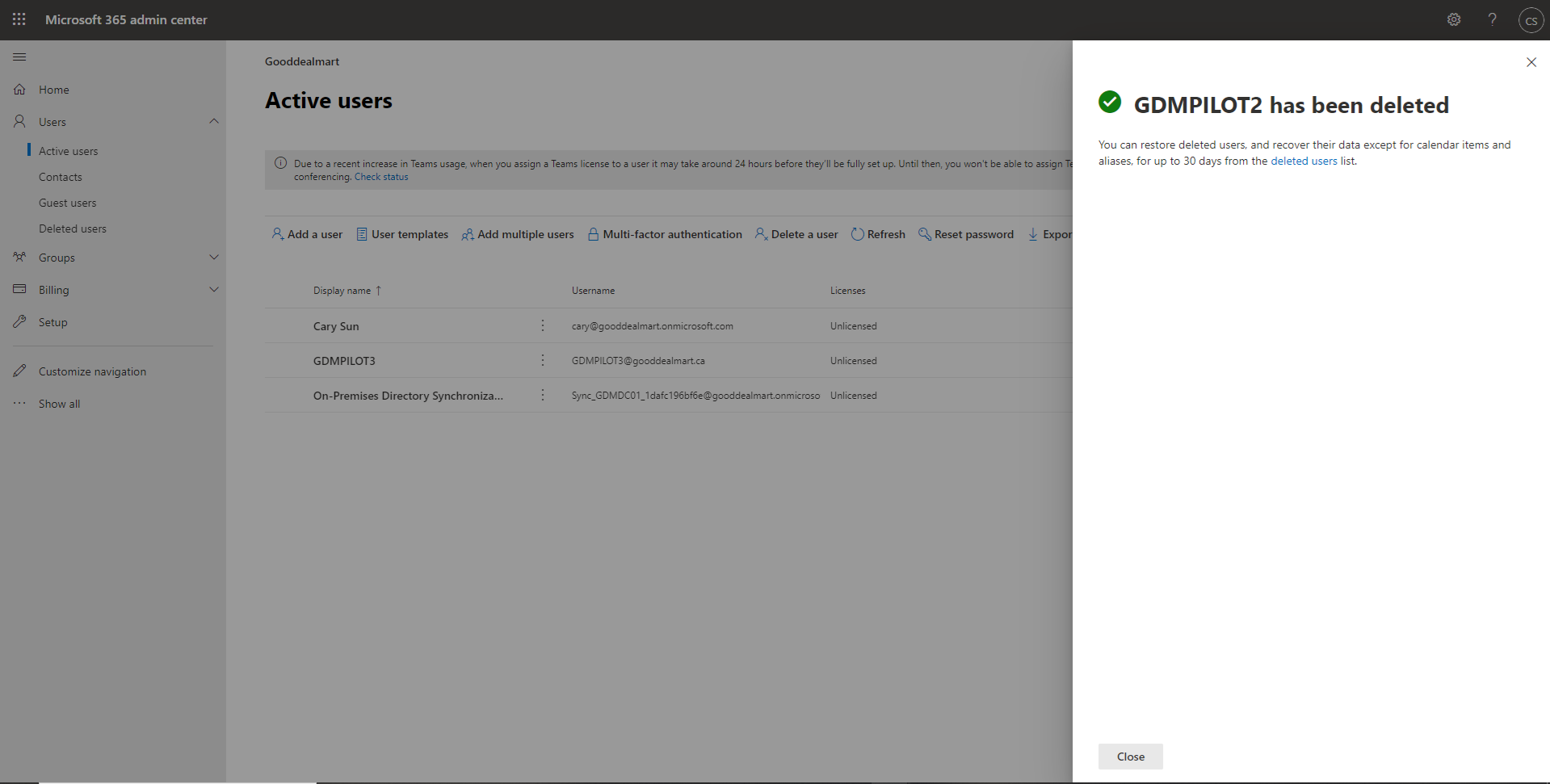
Task: Open Guest users in navigation
Action: (x=67, y=203)
